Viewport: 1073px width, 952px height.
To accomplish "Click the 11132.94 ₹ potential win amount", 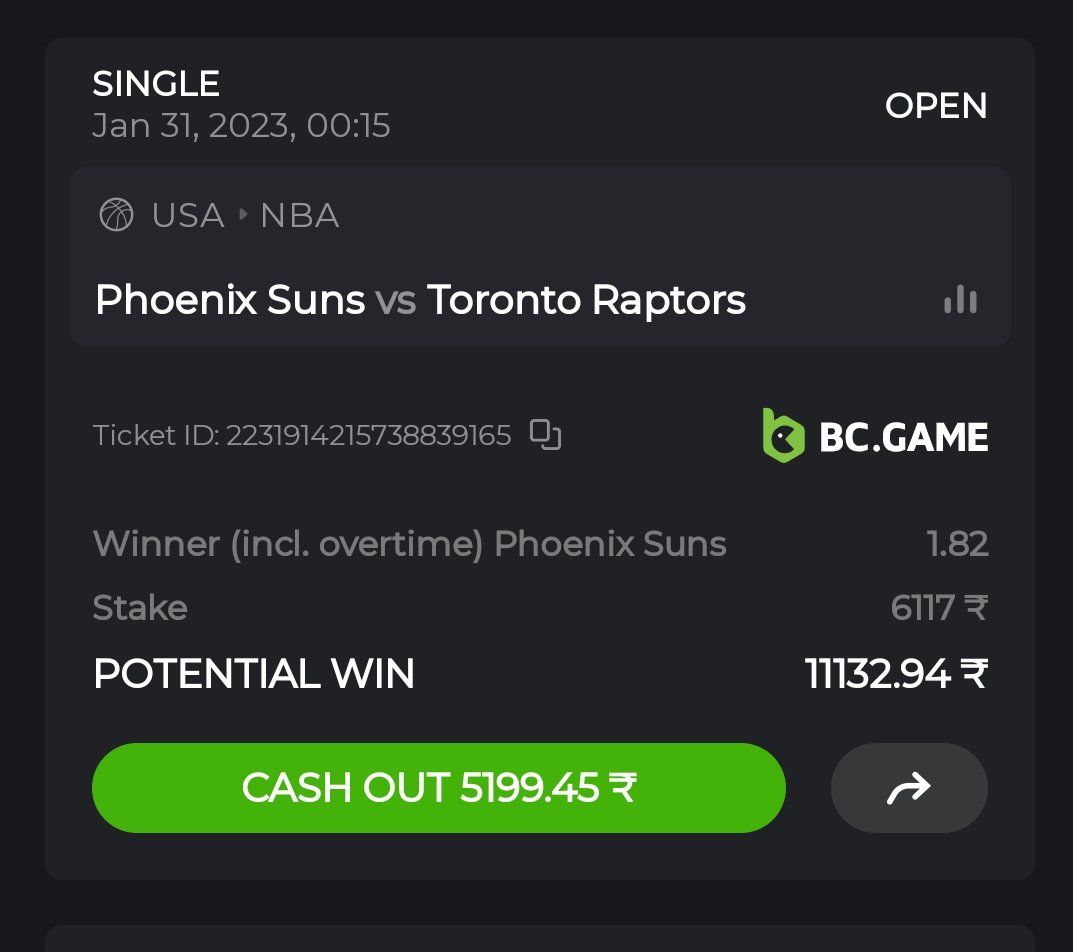I will click(896, 674).
